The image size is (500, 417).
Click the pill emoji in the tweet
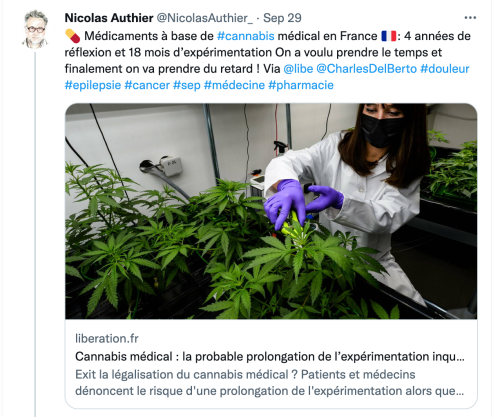73,36
